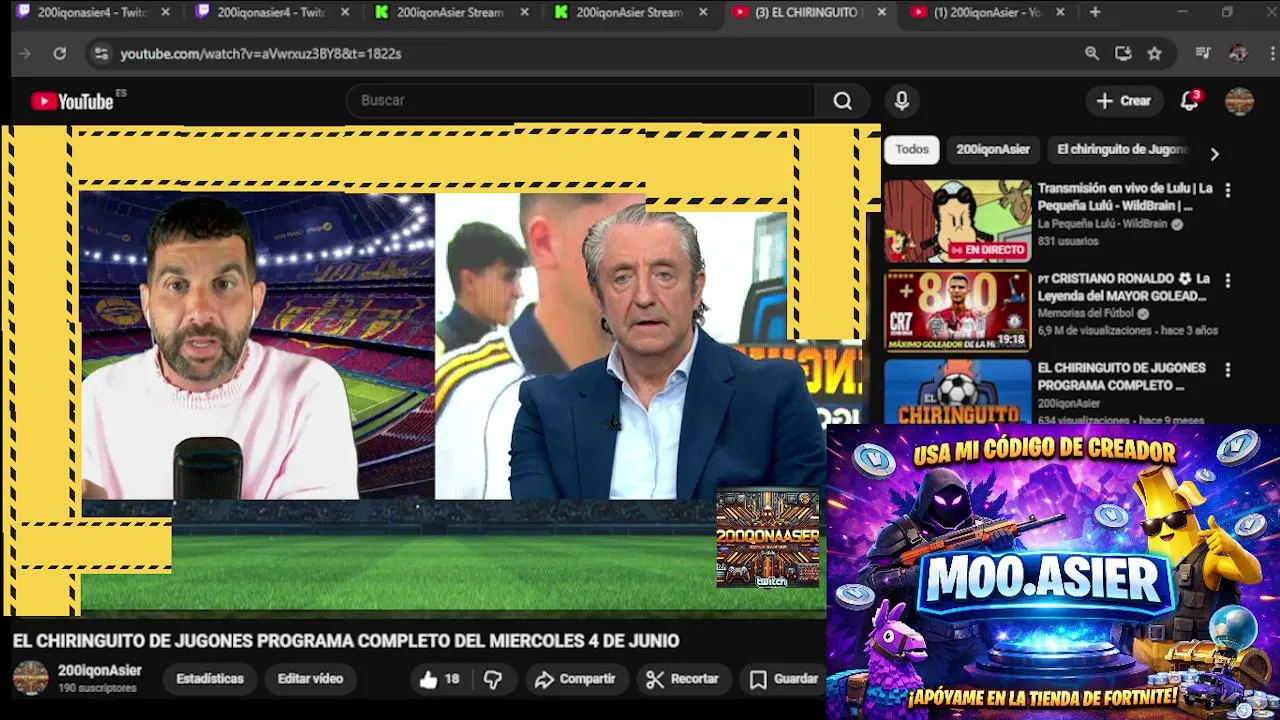Open Cristiano Ronaldo +800 video thumbnail
Viewport: 1280px width, 720px height.
(x=957, y=311)
